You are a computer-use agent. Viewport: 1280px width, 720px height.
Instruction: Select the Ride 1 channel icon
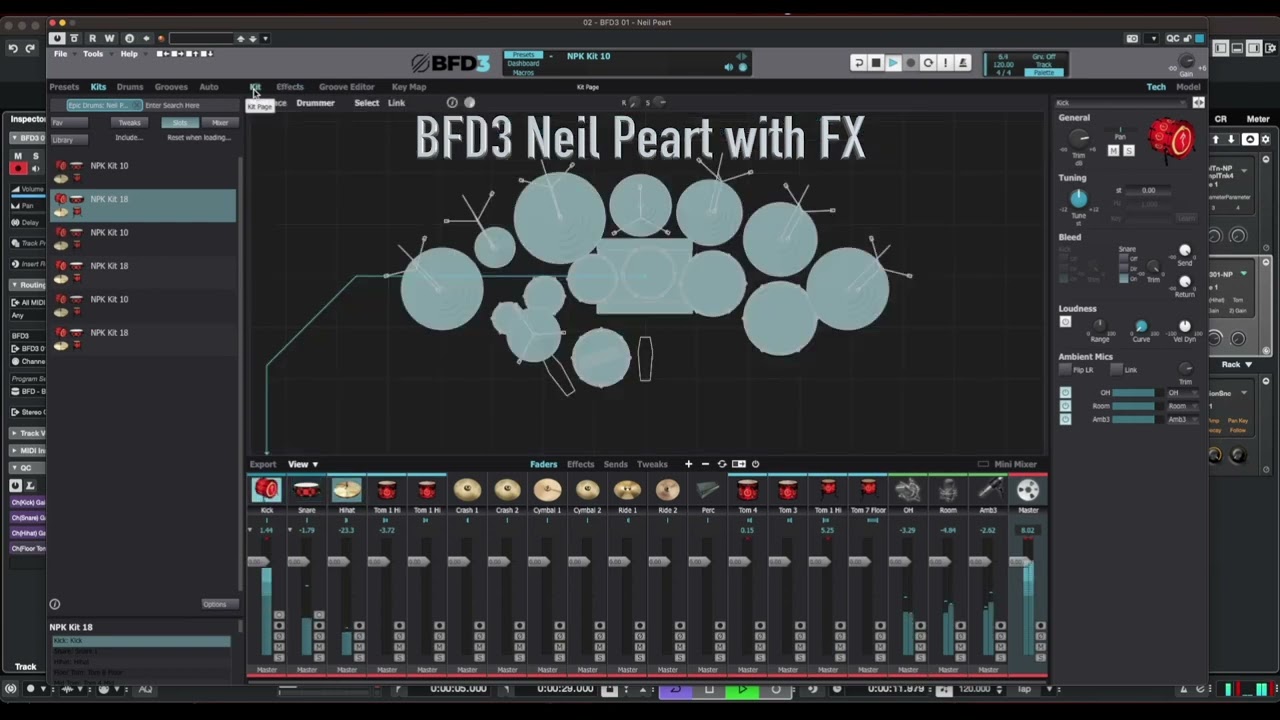click(x=627, y=490)
